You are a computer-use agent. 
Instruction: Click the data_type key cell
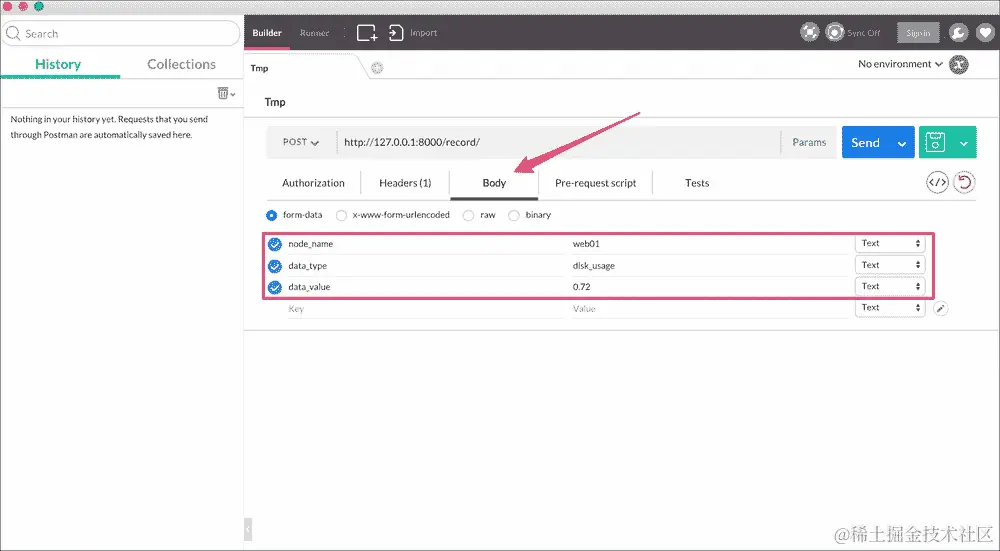[x=426, y=265]
